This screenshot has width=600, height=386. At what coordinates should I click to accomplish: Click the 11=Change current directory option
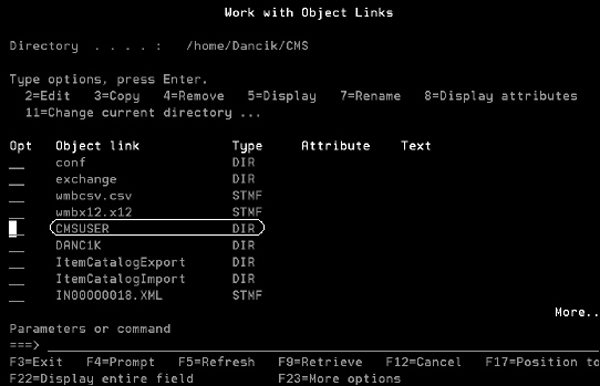click(143, 113)
